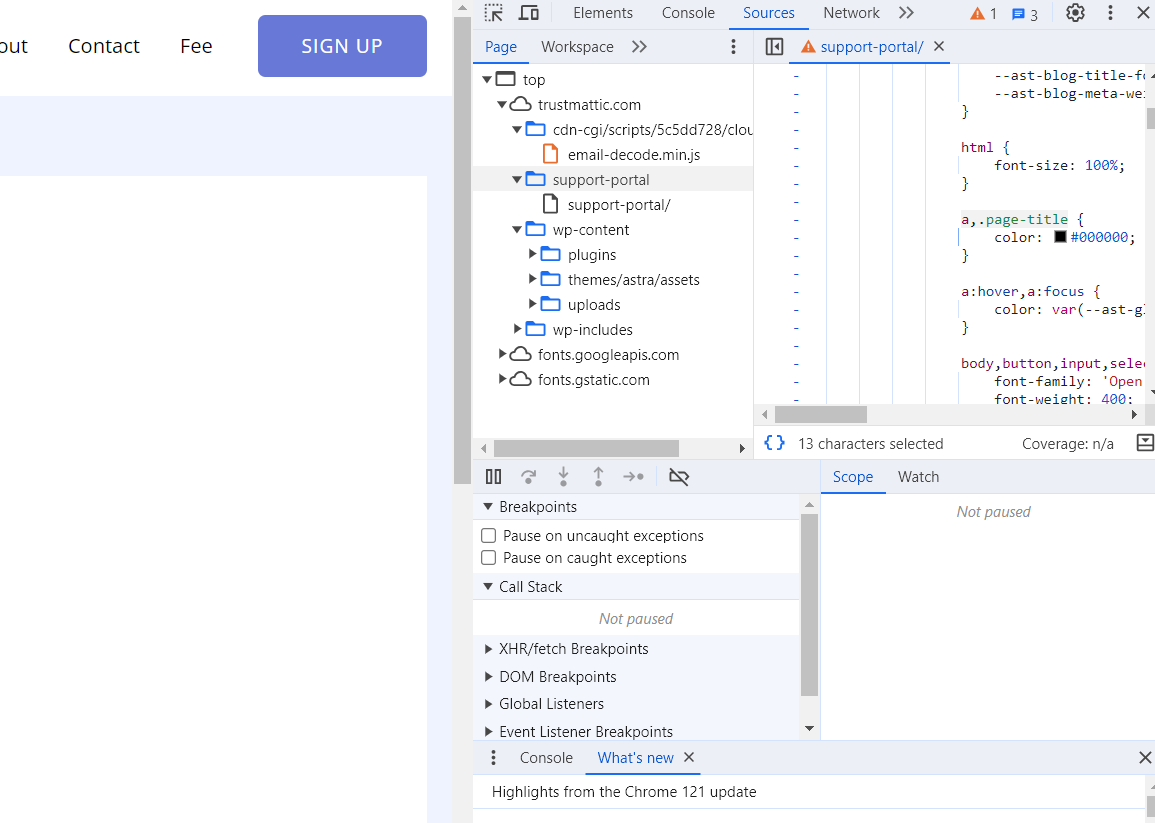Click the horizontal scrollbar in code editor
1155x823 pixels.
821,414
